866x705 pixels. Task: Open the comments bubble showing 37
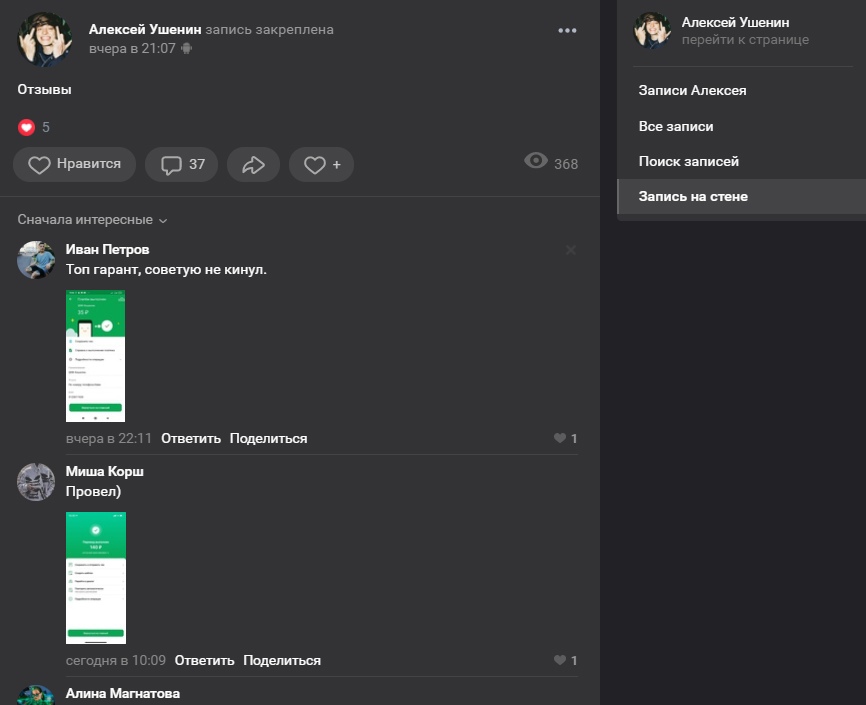pos(181,165)
